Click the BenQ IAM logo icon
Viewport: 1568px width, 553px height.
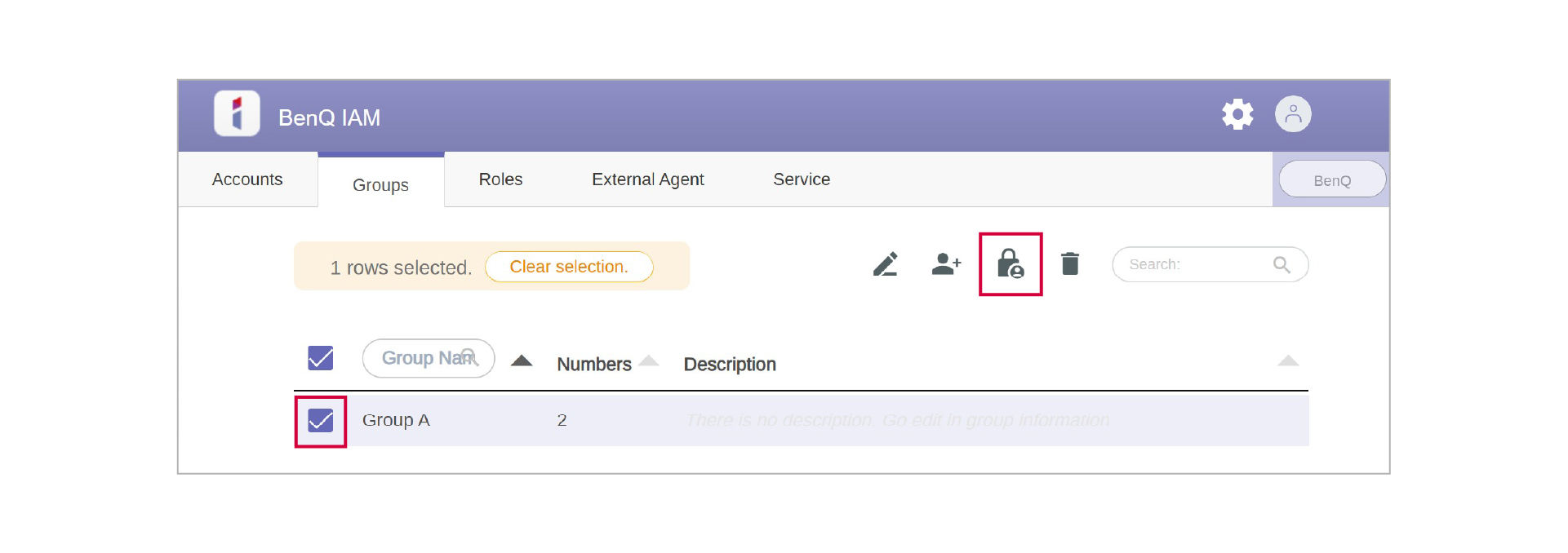[237, 113]
